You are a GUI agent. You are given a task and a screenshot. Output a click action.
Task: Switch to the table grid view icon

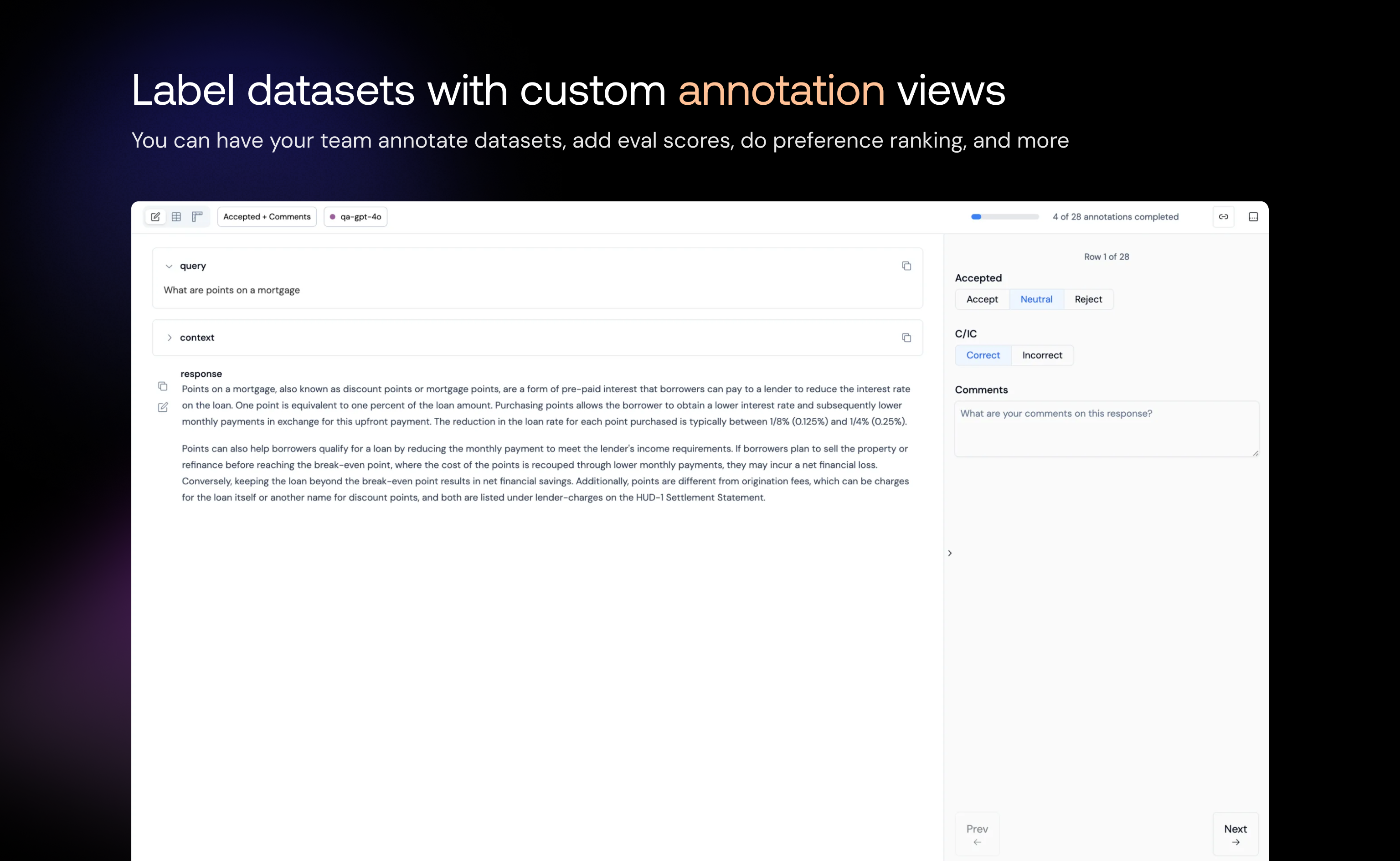(176, 216)
